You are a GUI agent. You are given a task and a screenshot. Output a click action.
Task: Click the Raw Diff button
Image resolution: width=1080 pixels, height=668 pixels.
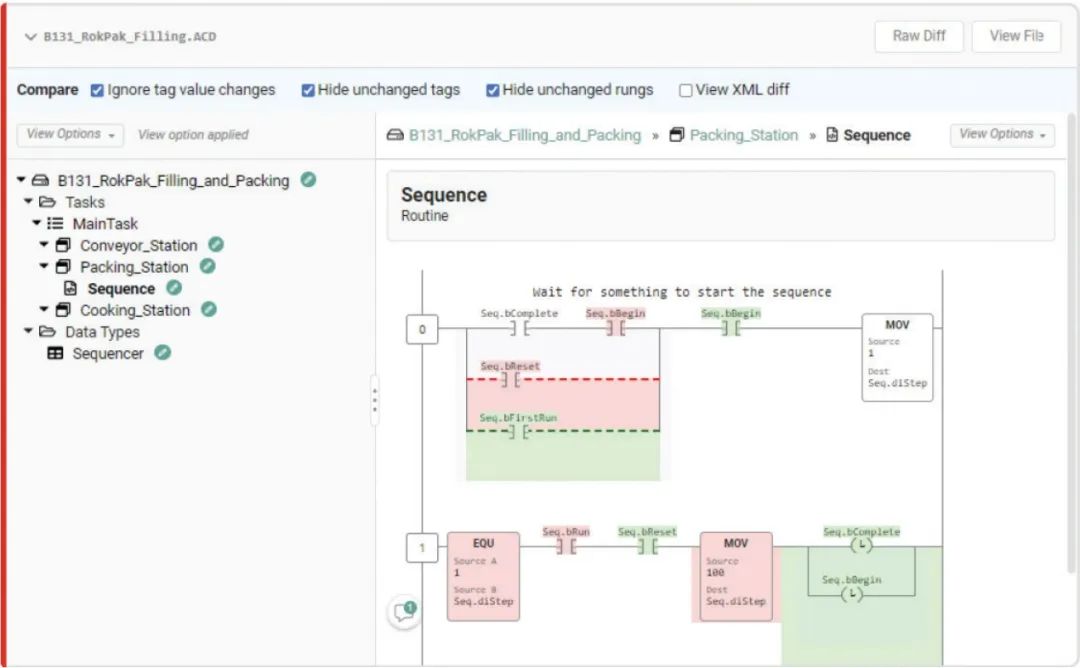click(x=918, y=36)
